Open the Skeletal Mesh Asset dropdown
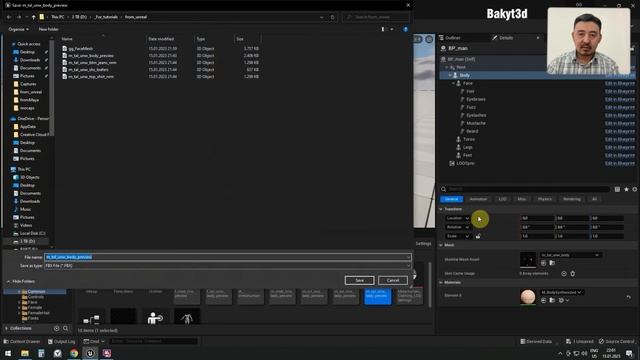This screenshot has height=360, width=640. coord(570,255)
